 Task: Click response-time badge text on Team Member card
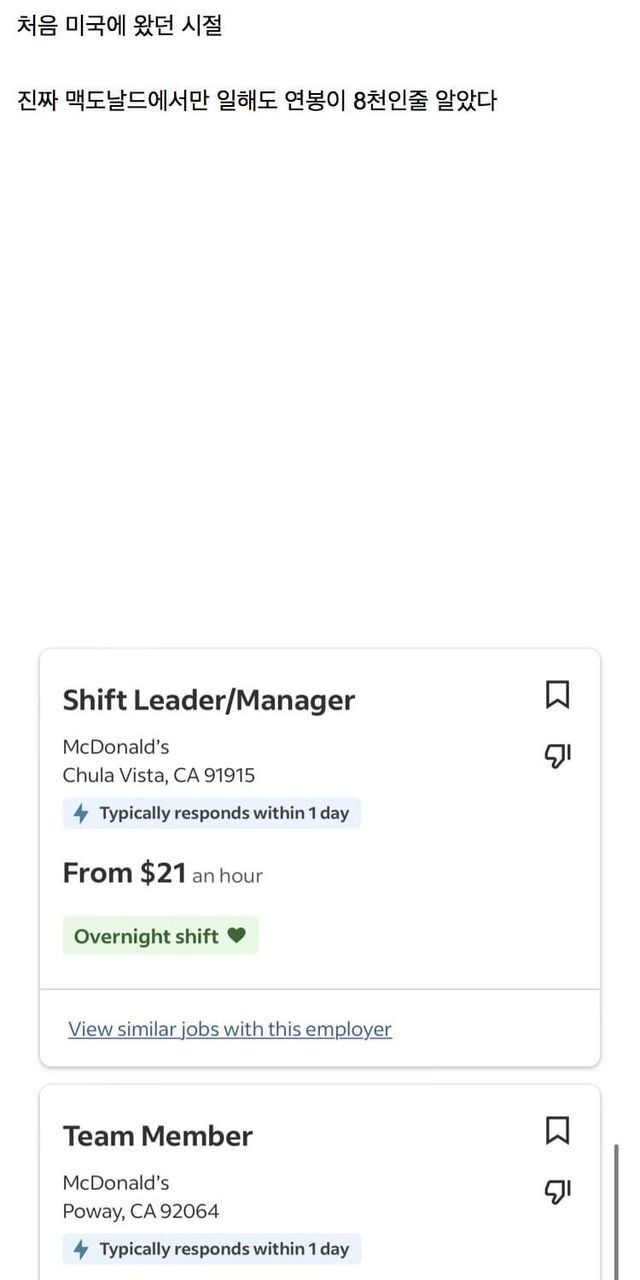click(224, 1249)
